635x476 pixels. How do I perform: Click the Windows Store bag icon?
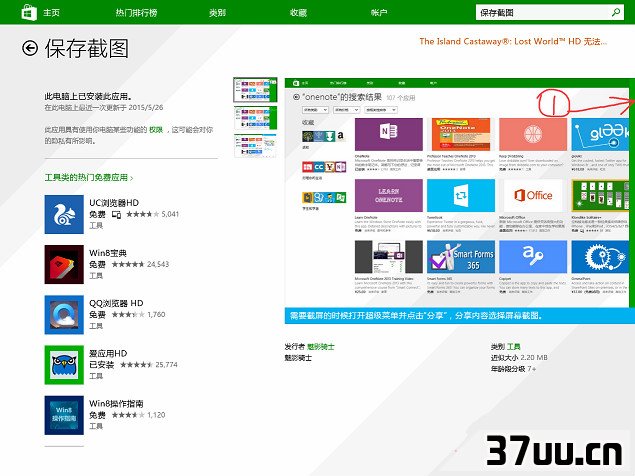[28, 12]
